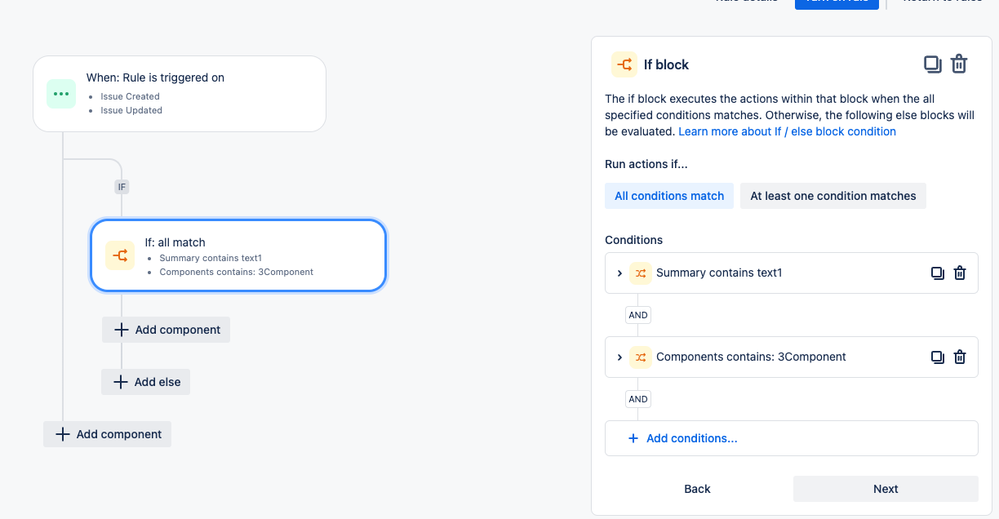The image size is (999, 519).
Task: Select the When: Rule is triggered on card
Action: tap(180, 94)
